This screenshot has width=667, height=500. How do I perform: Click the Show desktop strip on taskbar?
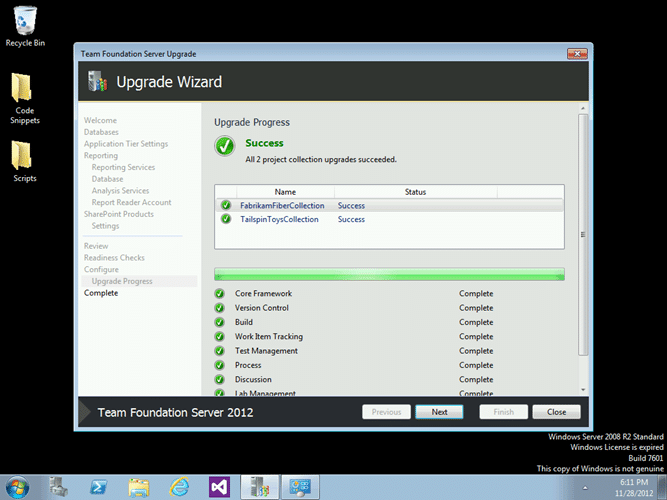pos(663,487)
